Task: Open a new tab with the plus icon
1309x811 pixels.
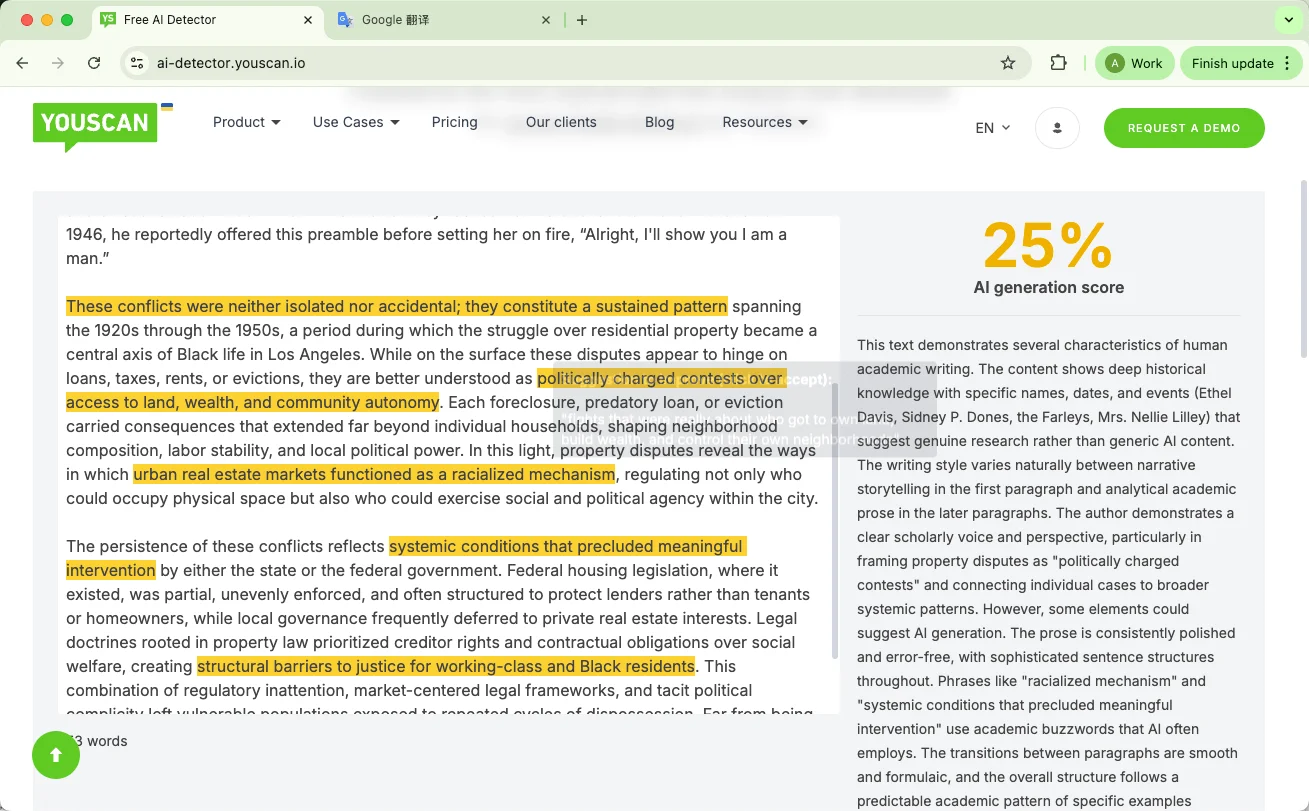Action: (x=582, y=19)
